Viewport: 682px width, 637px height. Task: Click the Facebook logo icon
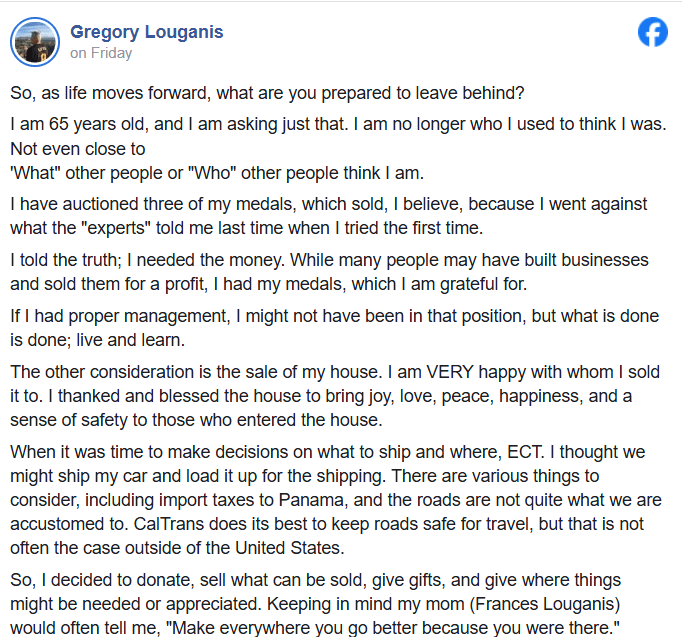pyautogui.click(x=652, y=33)
